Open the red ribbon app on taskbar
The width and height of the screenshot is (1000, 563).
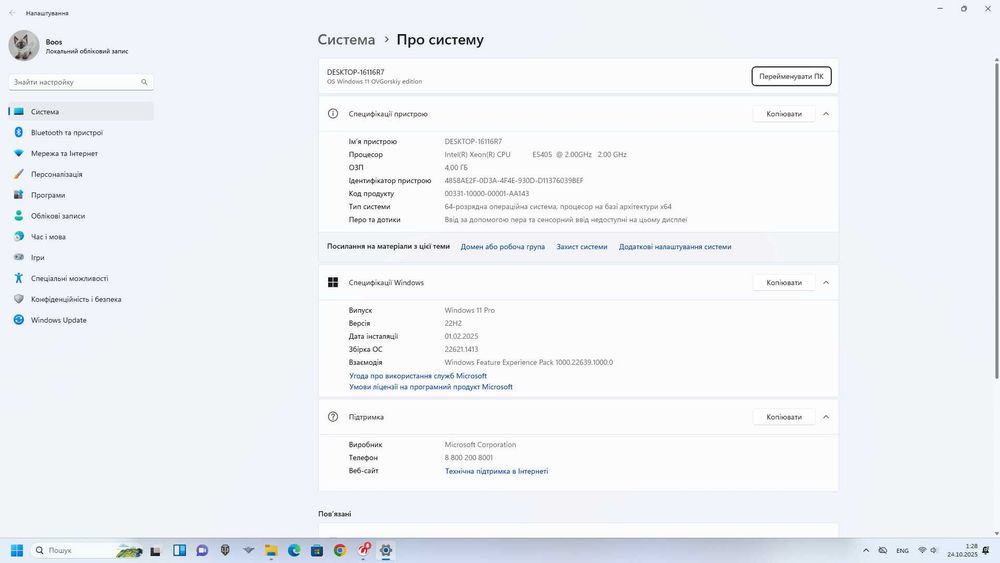(x=364, y=550)
